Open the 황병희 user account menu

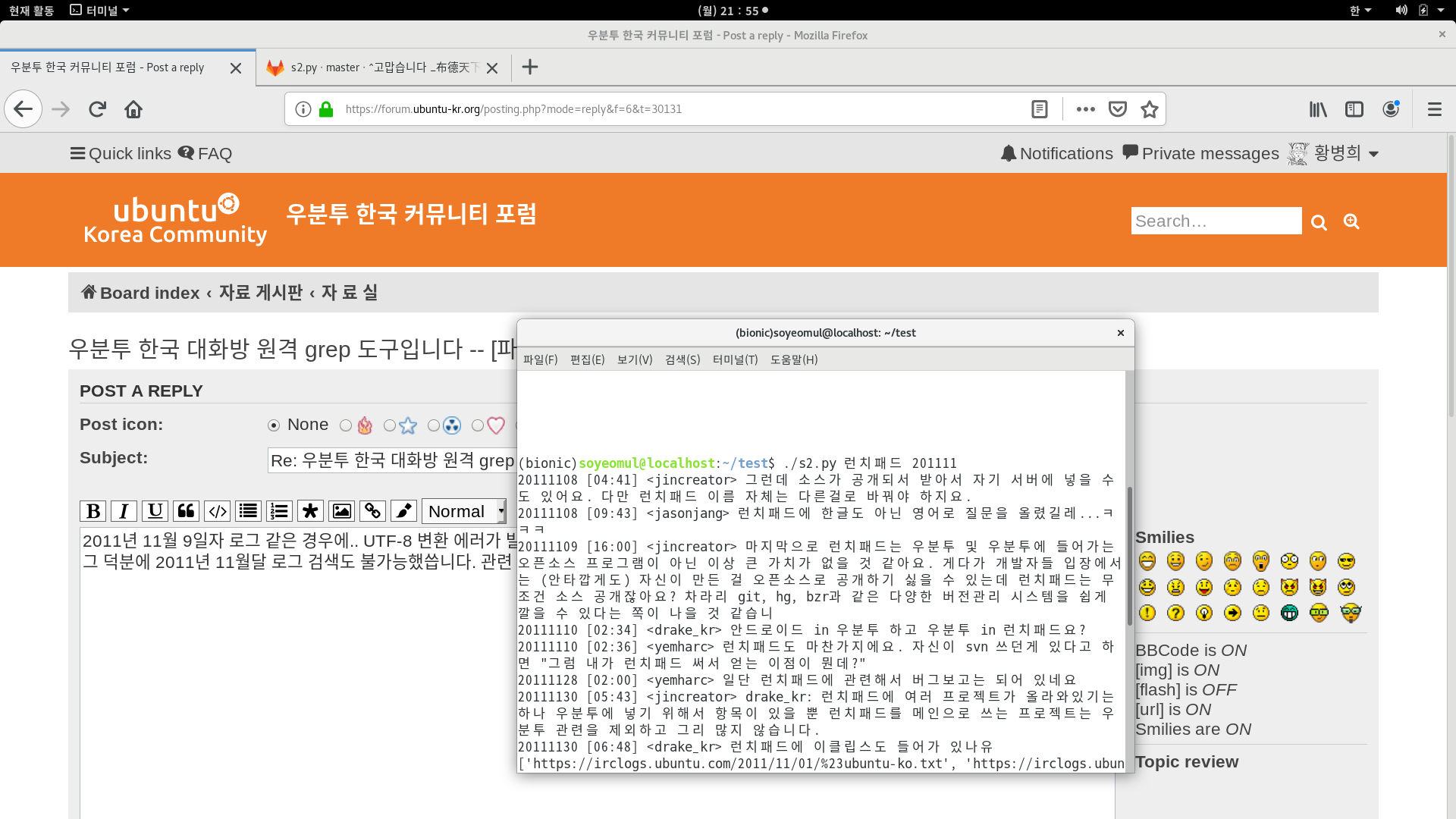[x=1336, y=153]
